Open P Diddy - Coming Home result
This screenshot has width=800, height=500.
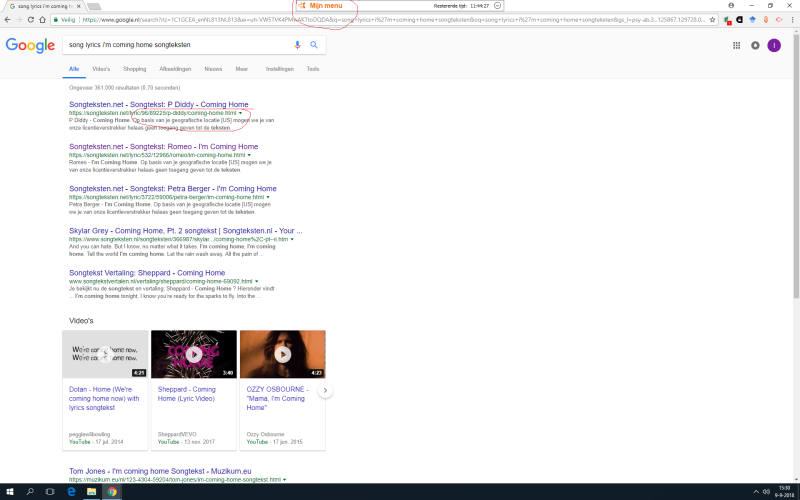159,105
